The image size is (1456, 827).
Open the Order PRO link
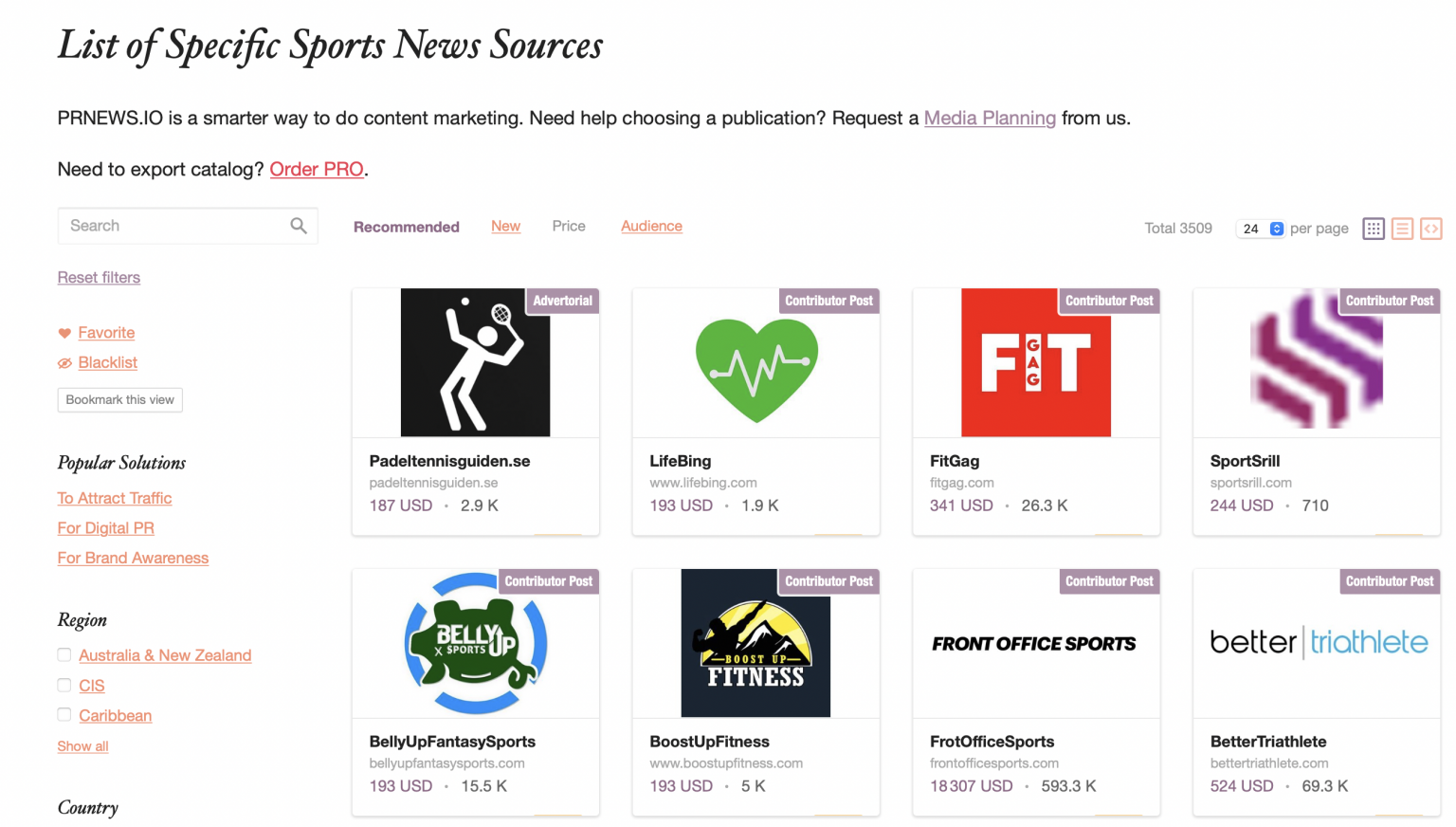(x=317, y=169)
